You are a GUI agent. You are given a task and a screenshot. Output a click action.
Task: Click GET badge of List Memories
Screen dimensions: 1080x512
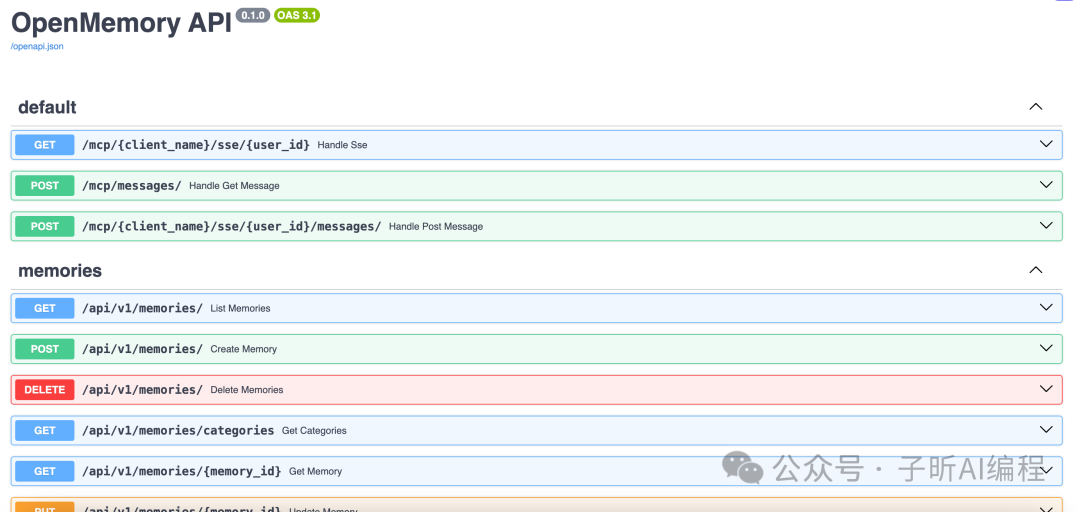click(45, 308)
